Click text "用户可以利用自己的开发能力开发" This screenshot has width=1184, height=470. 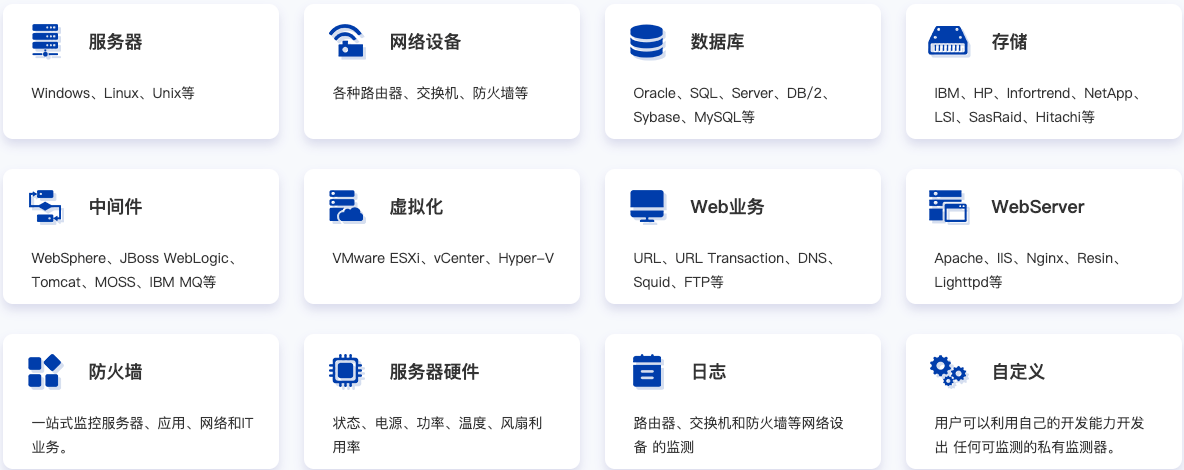click(1039, 423)
